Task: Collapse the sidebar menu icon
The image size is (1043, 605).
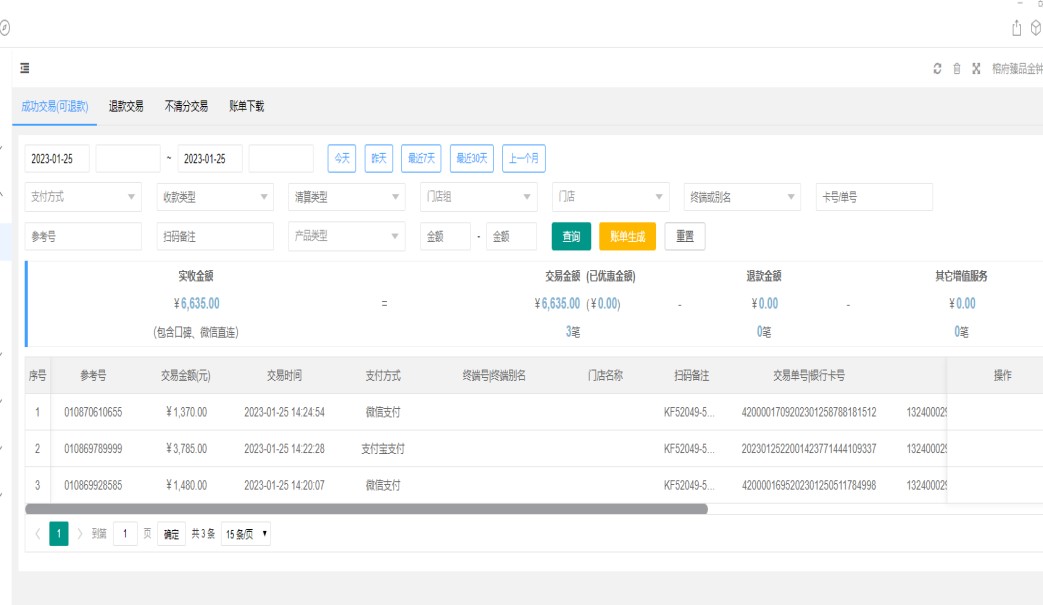Action: (25, 68)
